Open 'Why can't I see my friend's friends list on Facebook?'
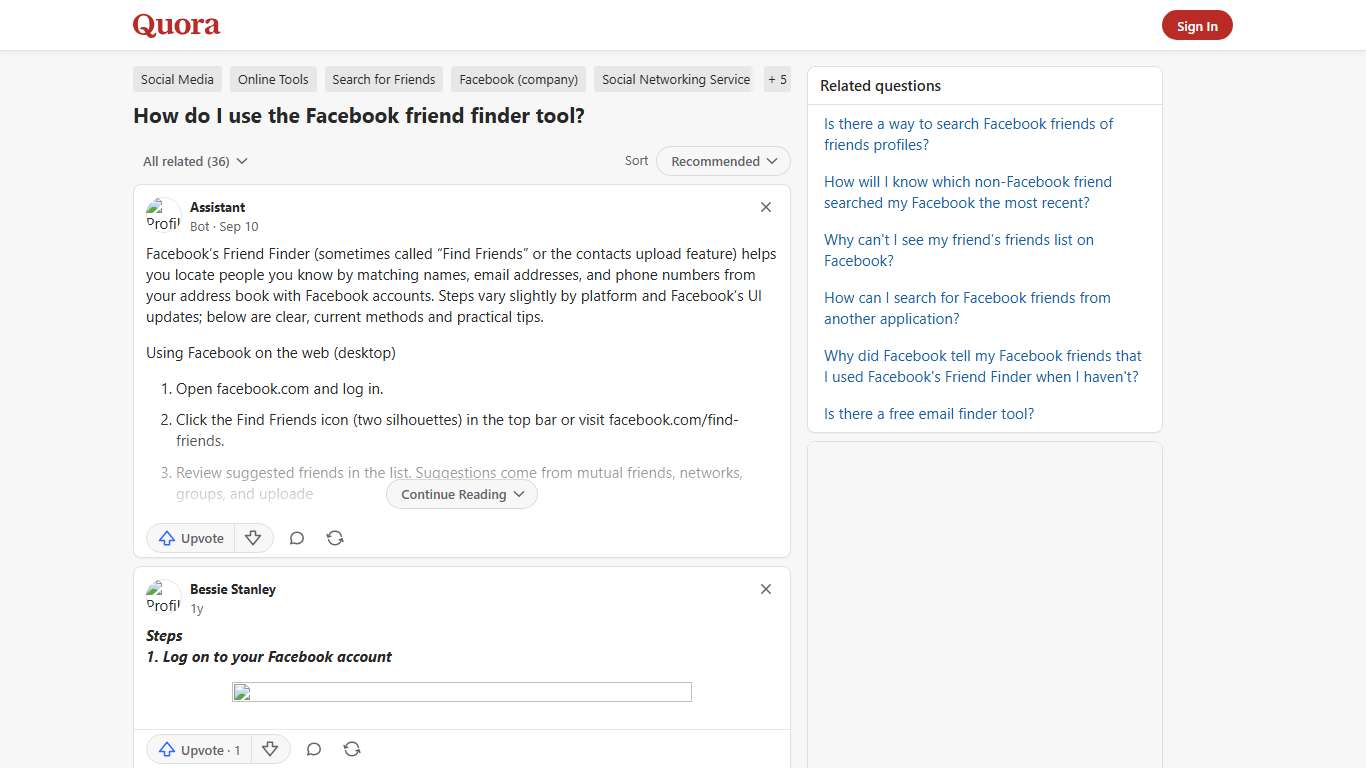1366x768 pixels. tap(958, 250)
